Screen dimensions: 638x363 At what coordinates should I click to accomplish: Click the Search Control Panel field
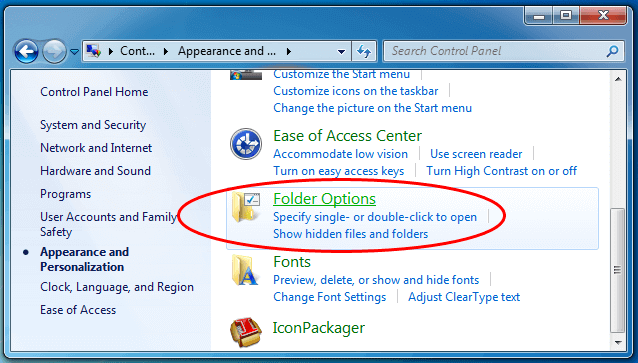[x=495, y=51]
